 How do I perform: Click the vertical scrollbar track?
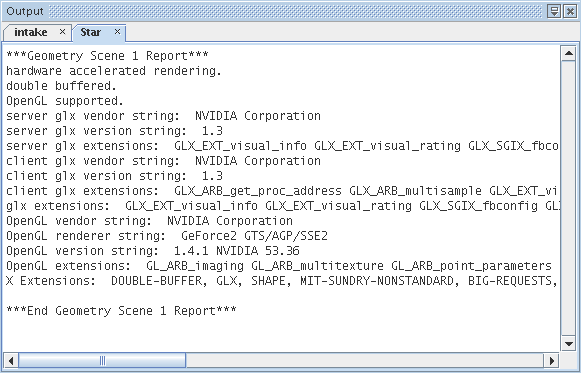[x=568, y=199]
